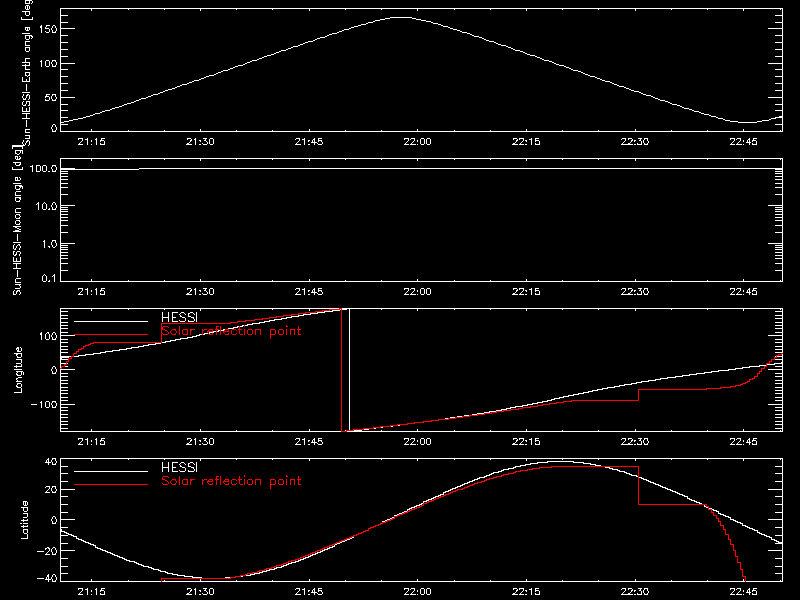800x600 pixels.
Task: Select the 21:30 label under the Latitude plot
Action: coord(200,592)
